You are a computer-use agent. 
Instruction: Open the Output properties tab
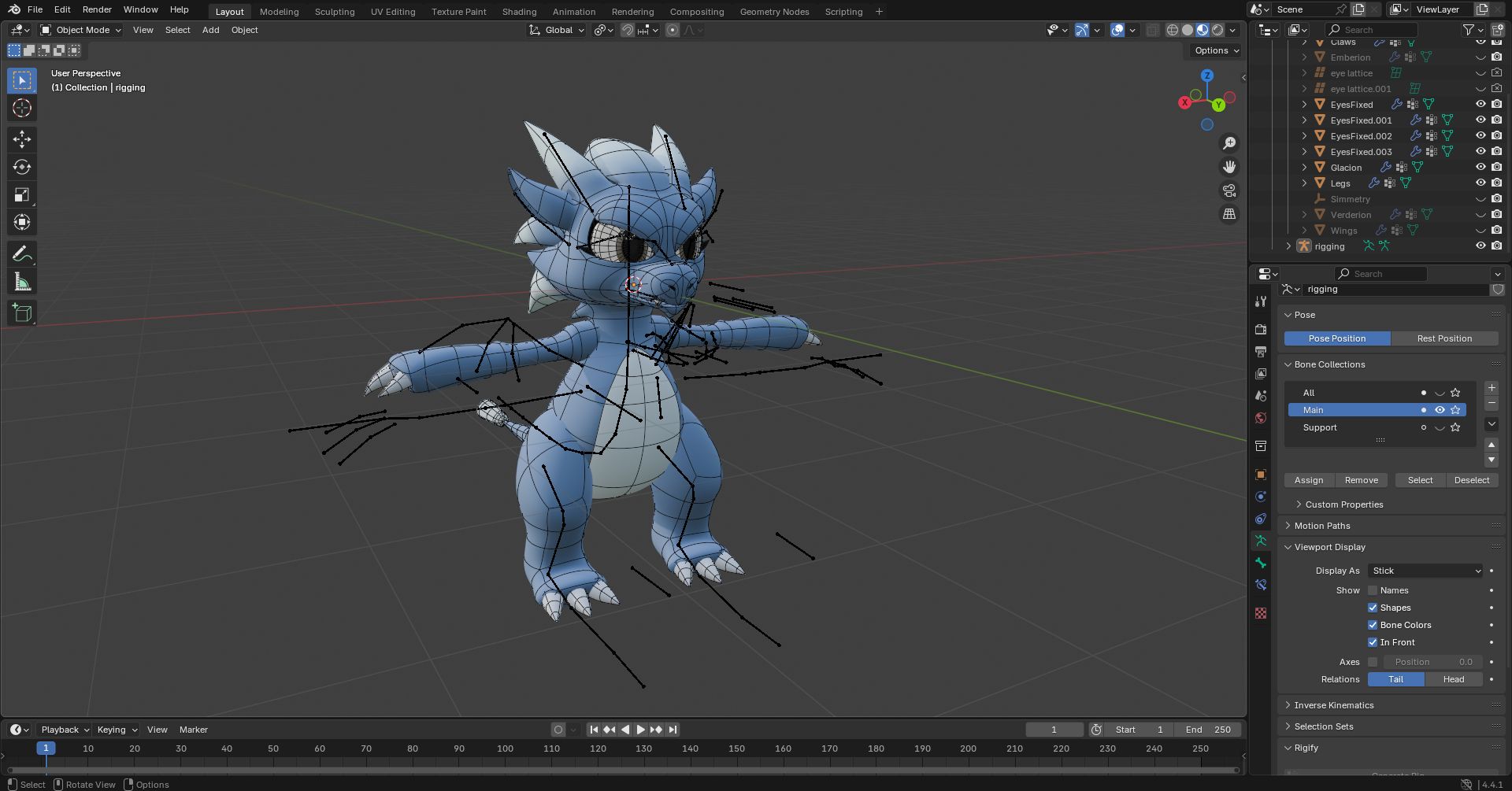pyautogui.click(x=1261, y=351)
